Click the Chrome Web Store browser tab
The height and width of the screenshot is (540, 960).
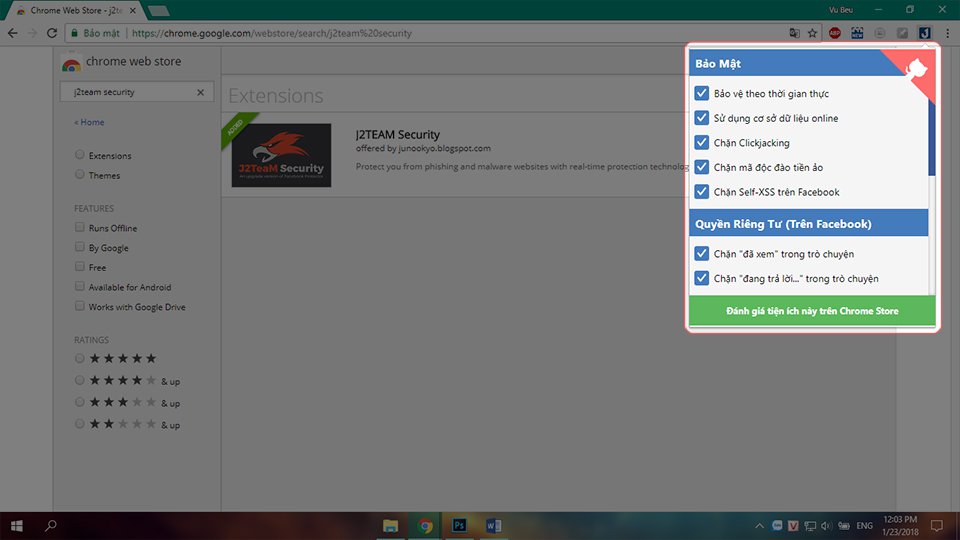pyautogui.click(x=76, y=10)
